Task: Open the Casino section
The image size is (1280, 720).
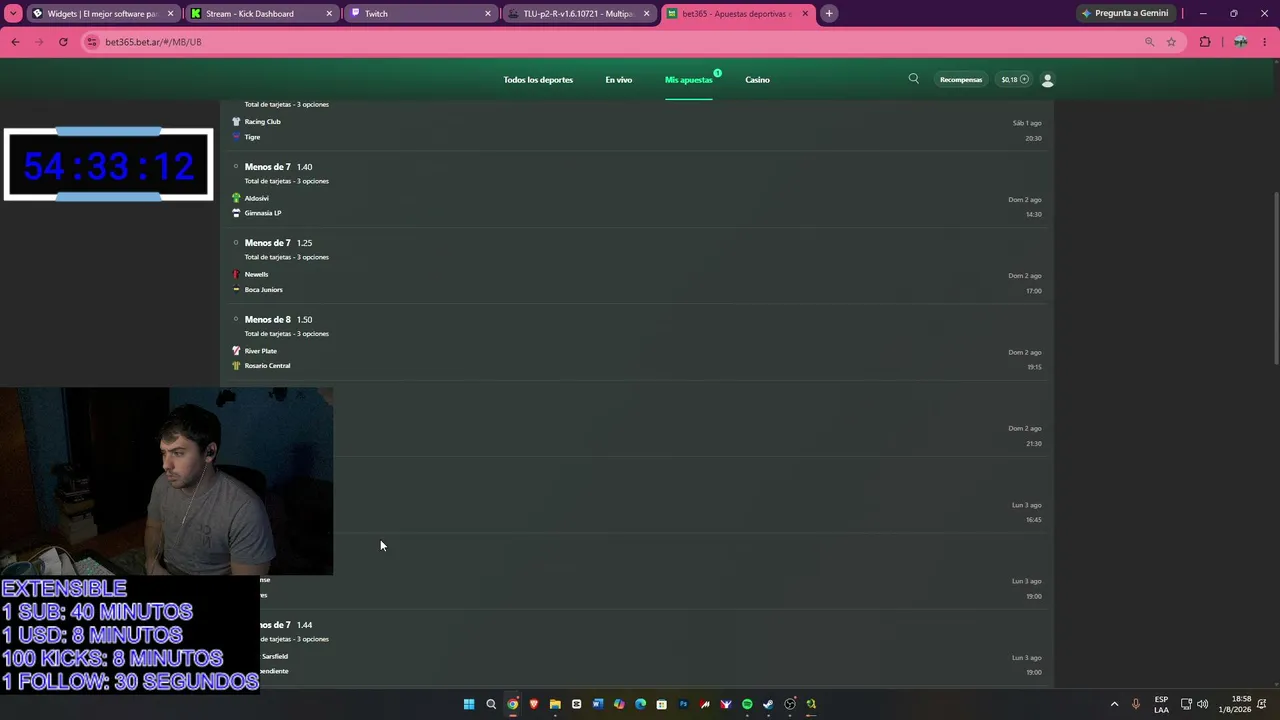Action: [x=757, y=80]
